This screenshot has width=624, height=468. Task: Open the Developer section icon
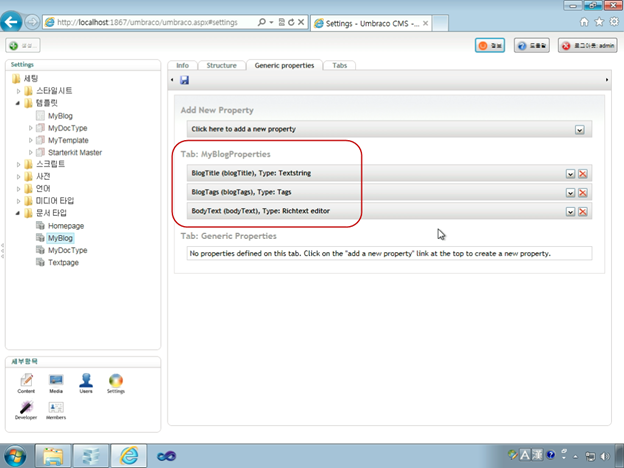(x=26, y=410)
